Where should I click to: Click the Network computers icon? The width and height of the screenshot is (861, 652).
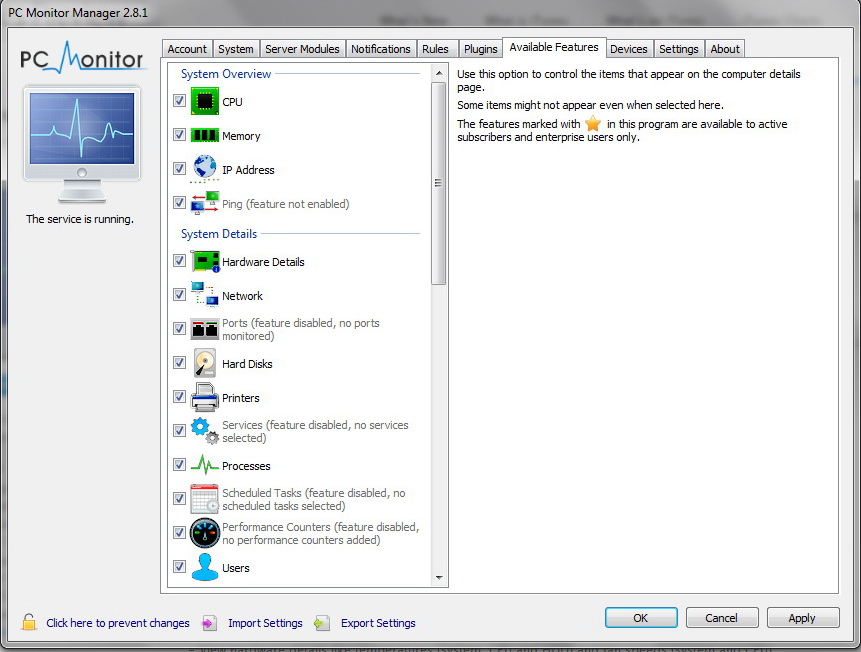pyautogui.click(x=205, y=294)
